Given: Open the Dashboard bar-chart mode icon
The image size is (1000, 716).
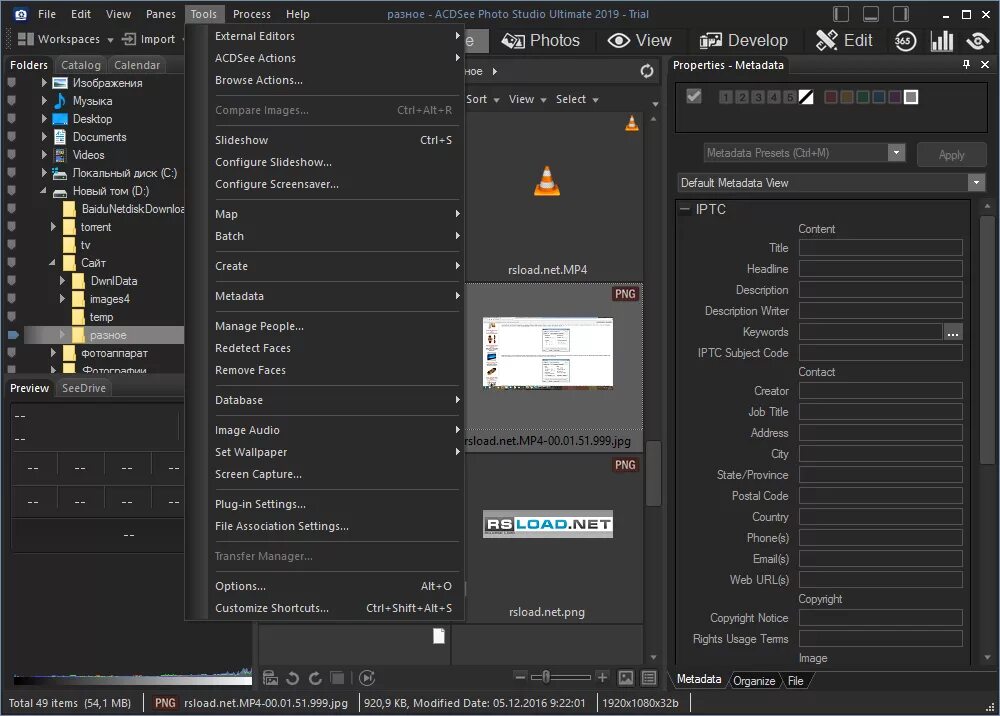Looking at the screenshot, I should [x=942, y=41].
